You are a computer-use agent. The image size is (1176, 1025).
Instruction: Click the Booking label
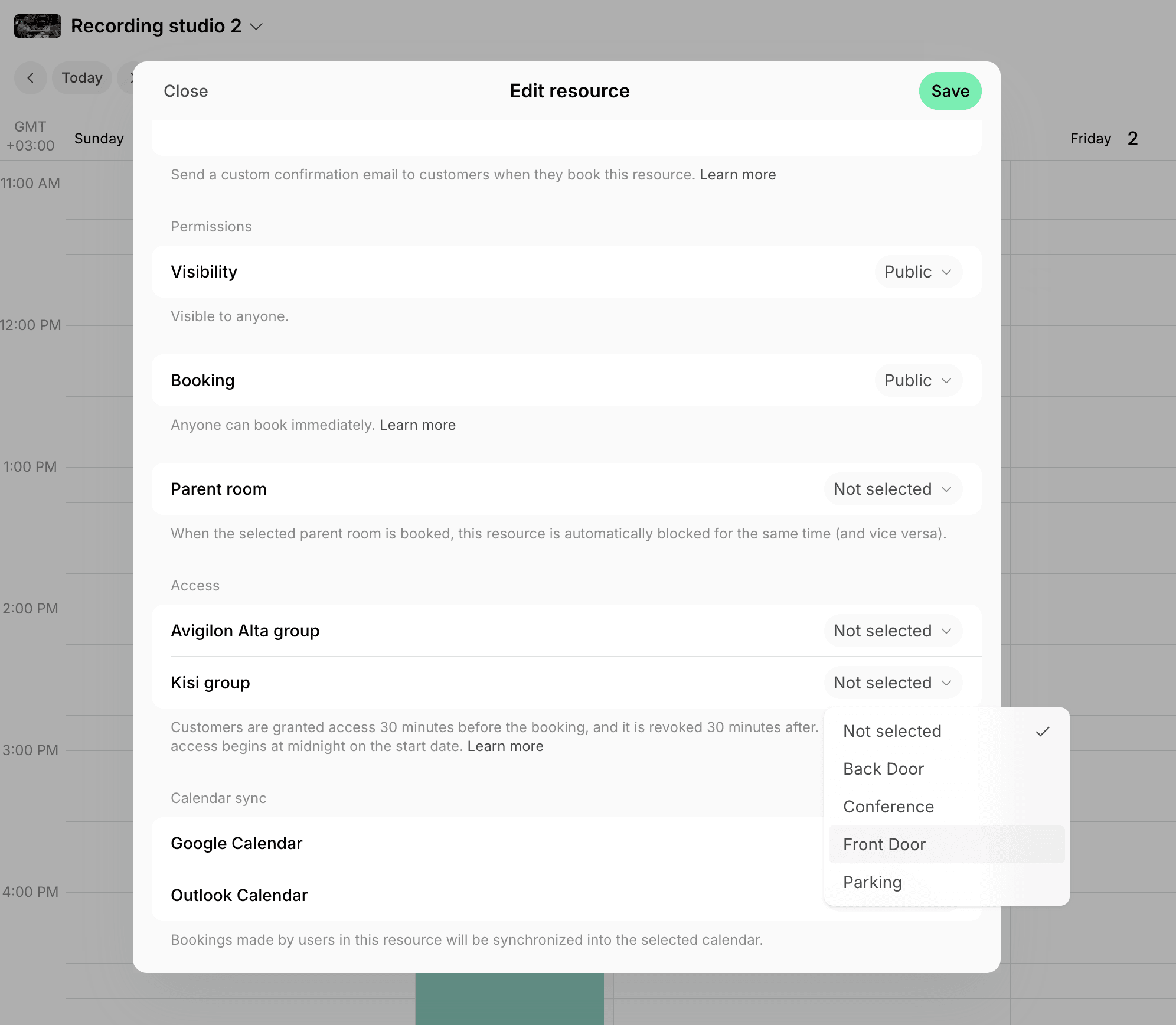click(202, 380)
